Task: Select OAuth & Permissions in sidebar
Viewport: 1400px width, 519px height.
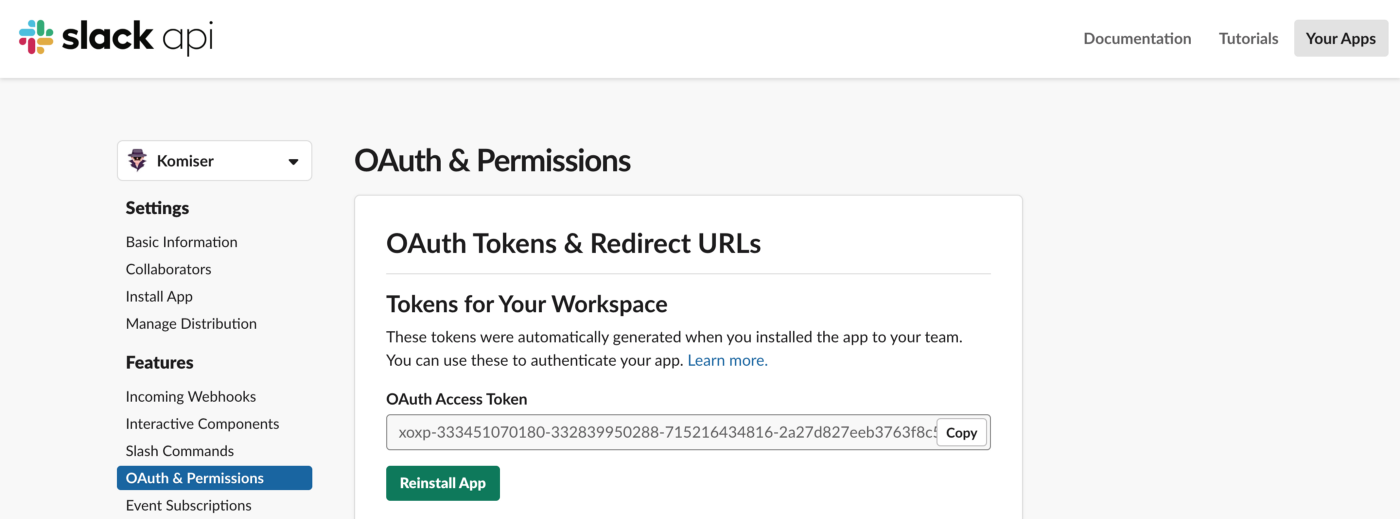Action: click(x=214, y=478)
